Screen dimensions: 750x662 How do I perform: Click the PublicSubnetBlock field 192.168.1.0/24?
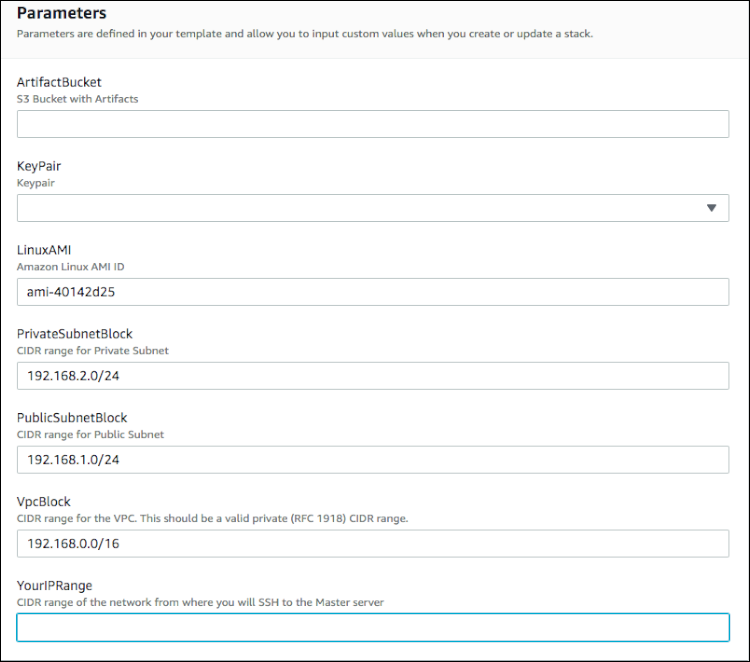click(373, 460)
